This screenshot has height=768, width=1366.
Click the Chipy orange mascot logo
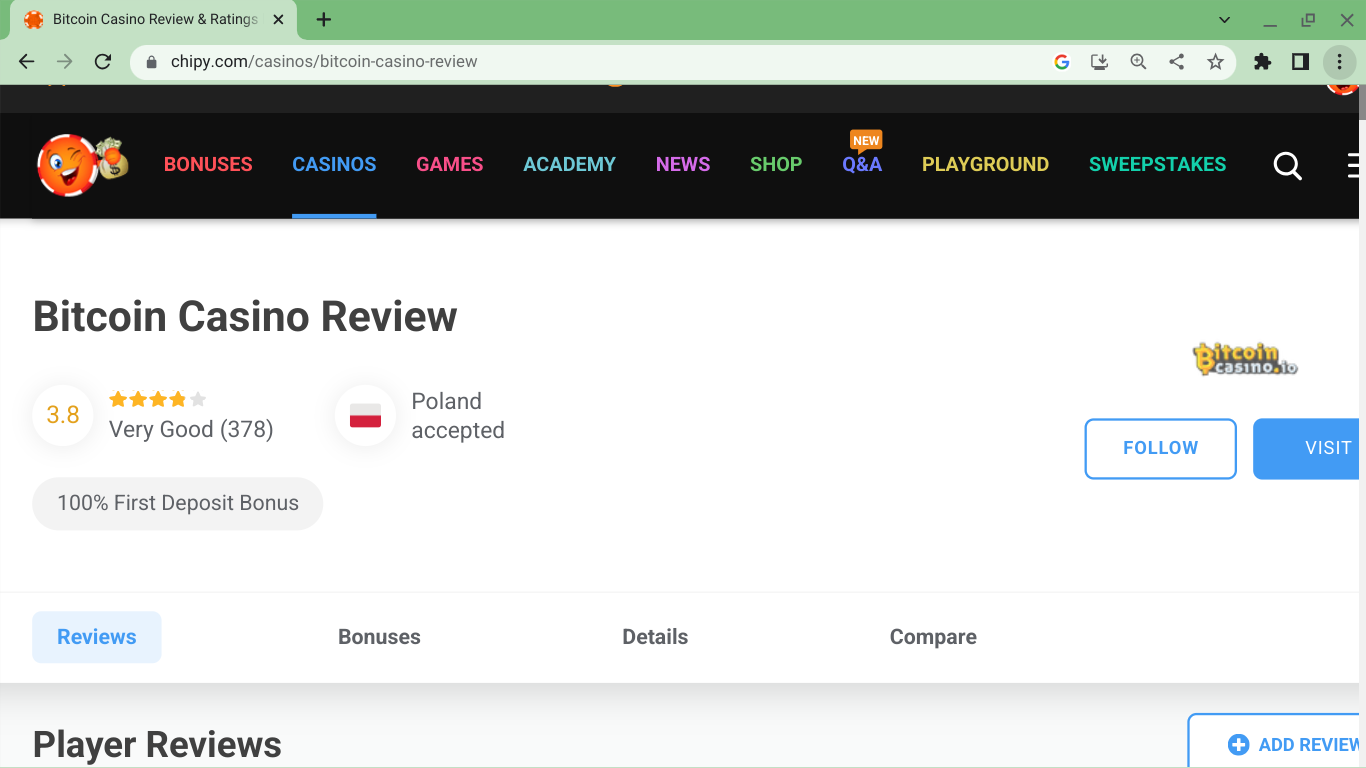click(x=82, y=165)
